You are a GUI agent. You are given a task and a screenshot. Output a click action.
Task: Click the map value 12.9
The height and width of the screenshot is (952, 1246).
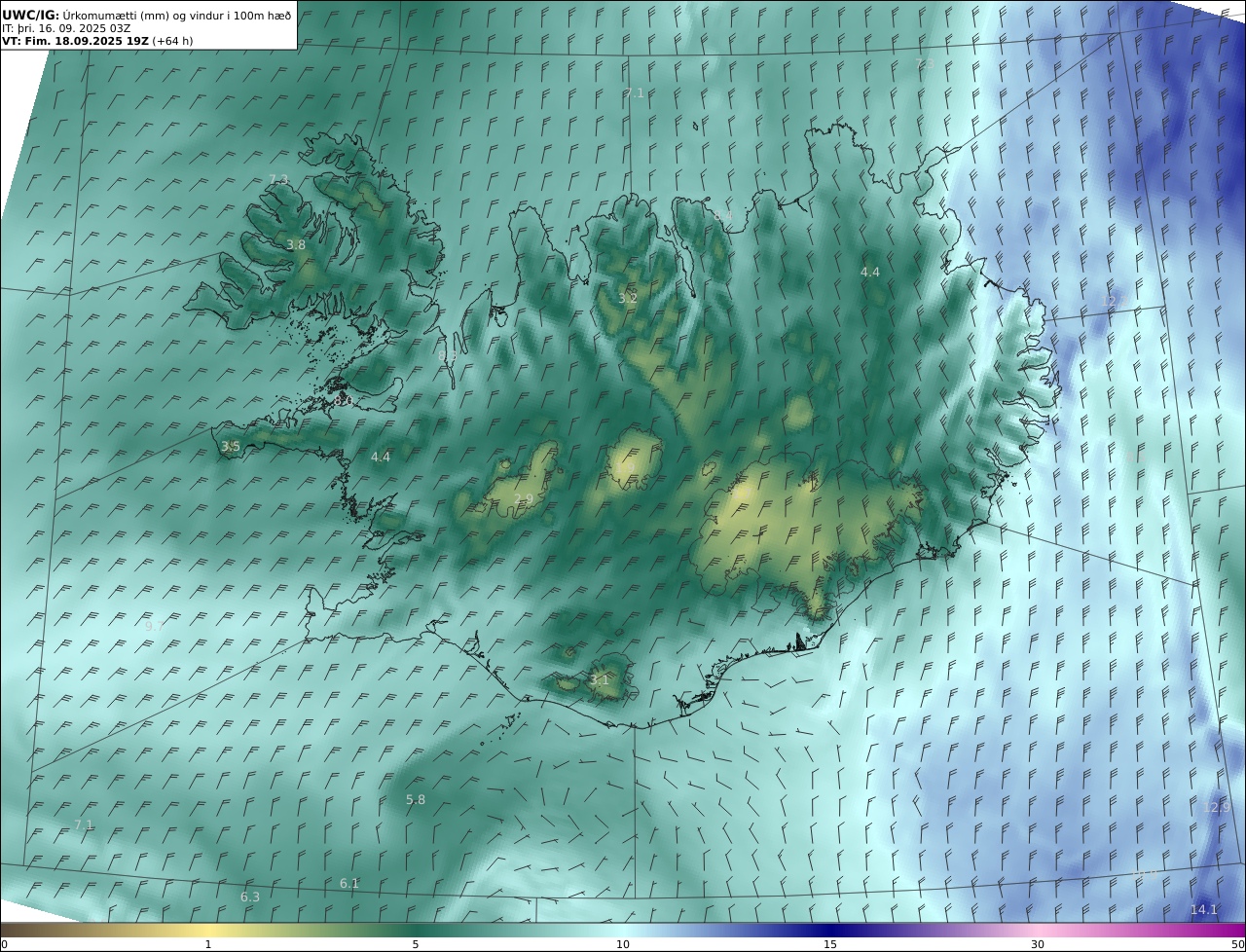pos(1217,807)
